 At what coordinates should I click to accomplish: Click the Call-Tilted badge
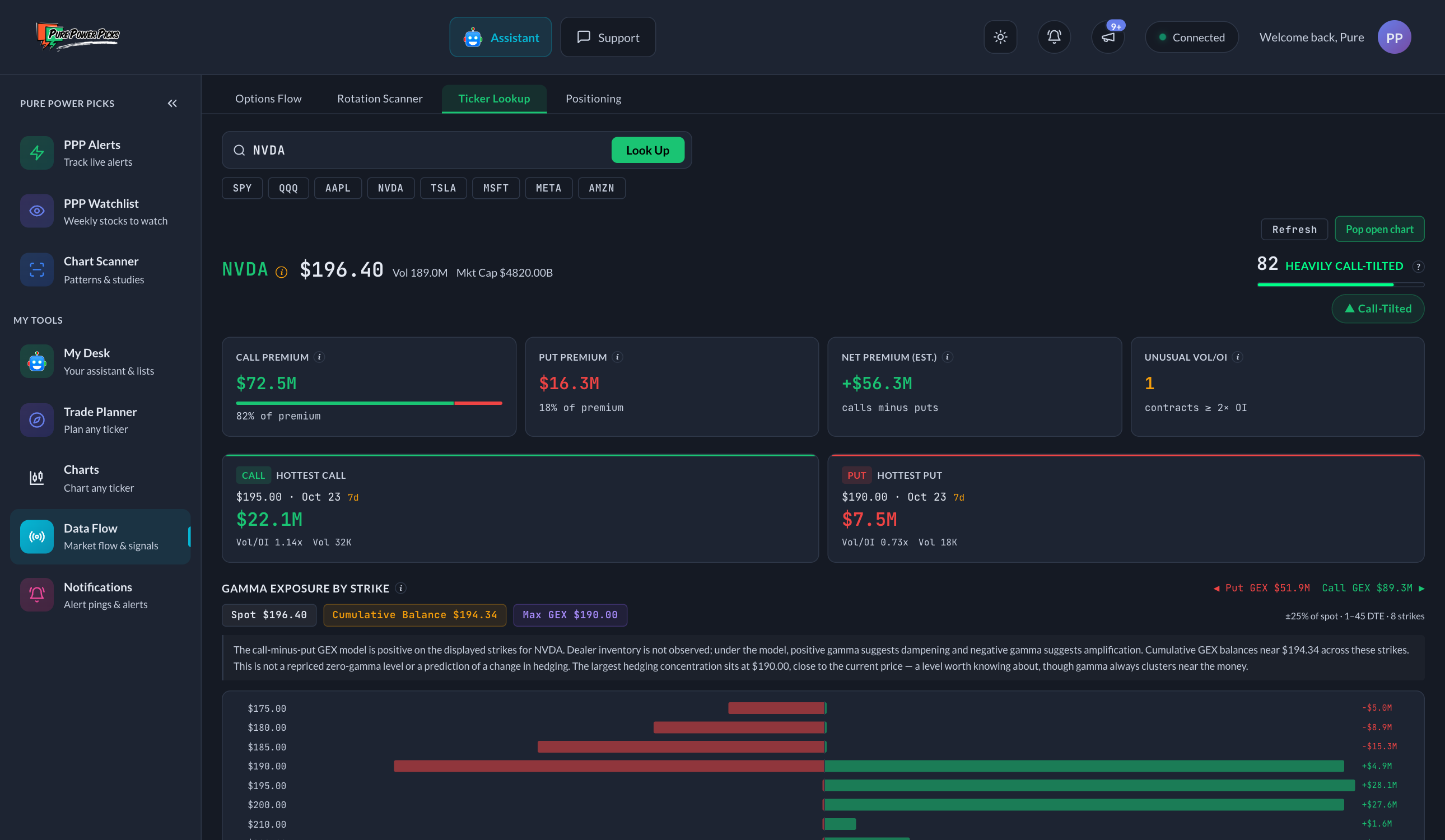pos(1378,309)
